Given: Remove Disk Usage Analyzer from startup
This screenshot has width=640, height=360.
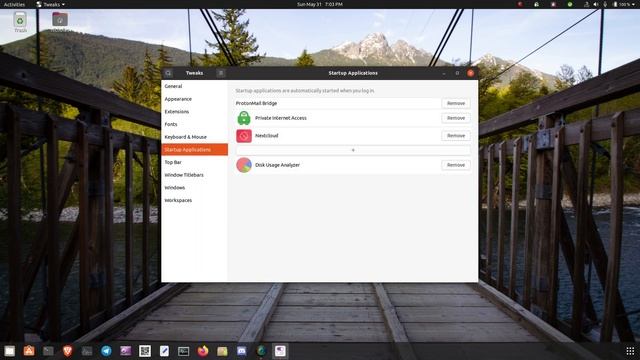Looking at the screenshot, I should point(456,165).
